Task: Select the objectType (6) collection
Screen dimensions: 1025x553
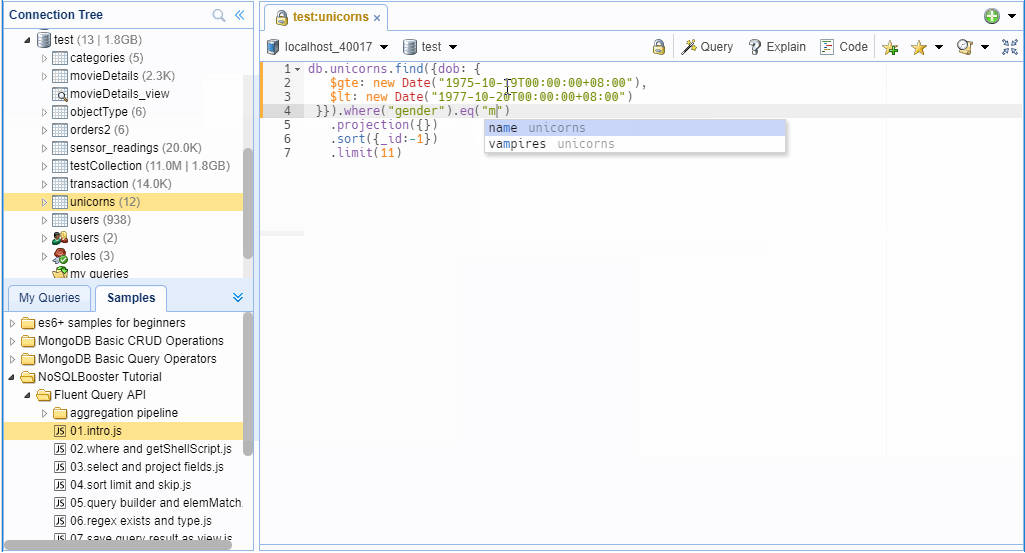Action: [108, 112]
